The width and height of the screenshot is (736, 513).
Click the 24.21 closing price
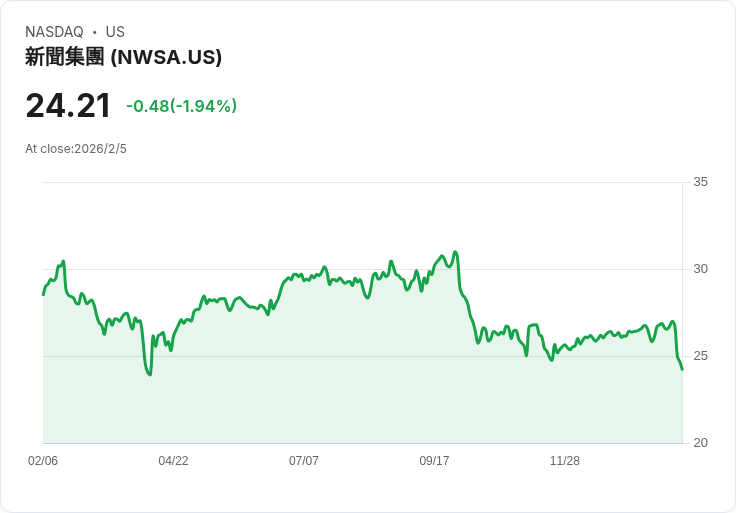(68, 106)
